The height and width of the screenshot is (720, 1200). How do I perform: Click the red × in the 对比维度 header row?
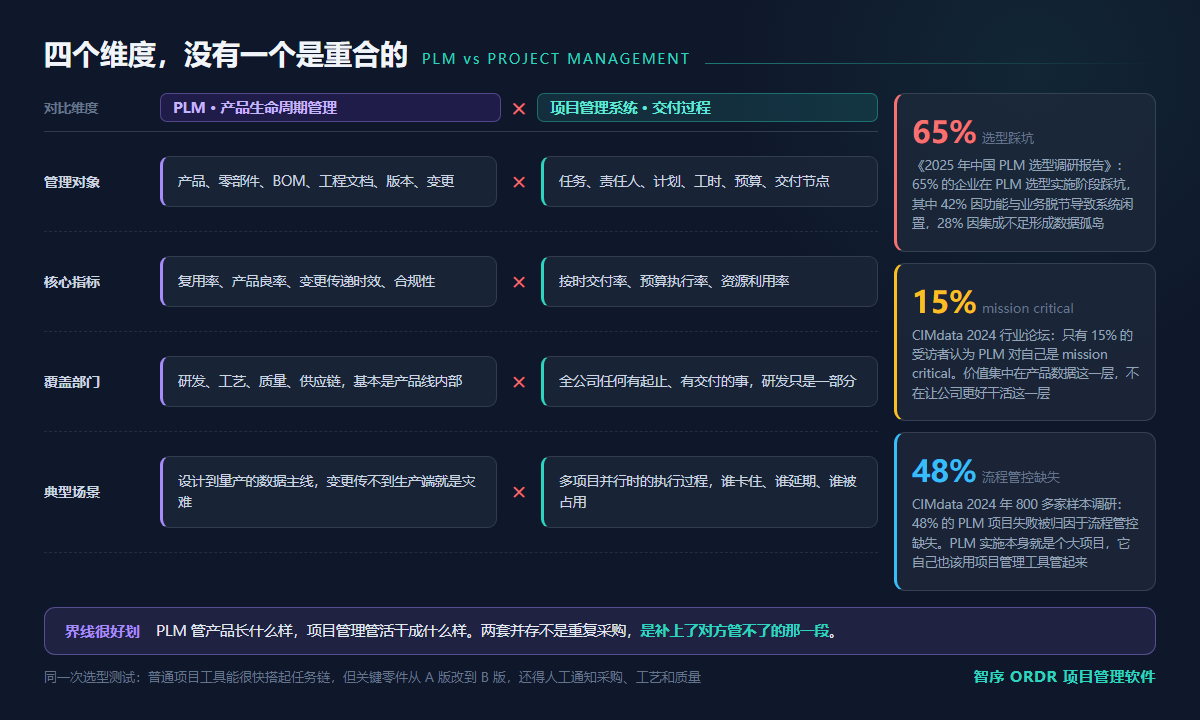point(519,108)
